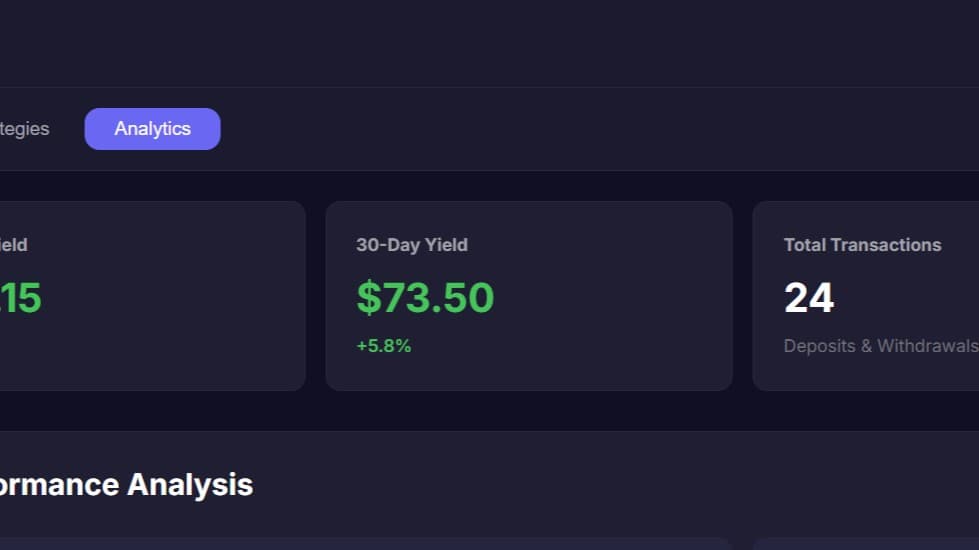Select the $73.50 yield amount
This screenshot has height=550, width=979.
pos(425,298)
